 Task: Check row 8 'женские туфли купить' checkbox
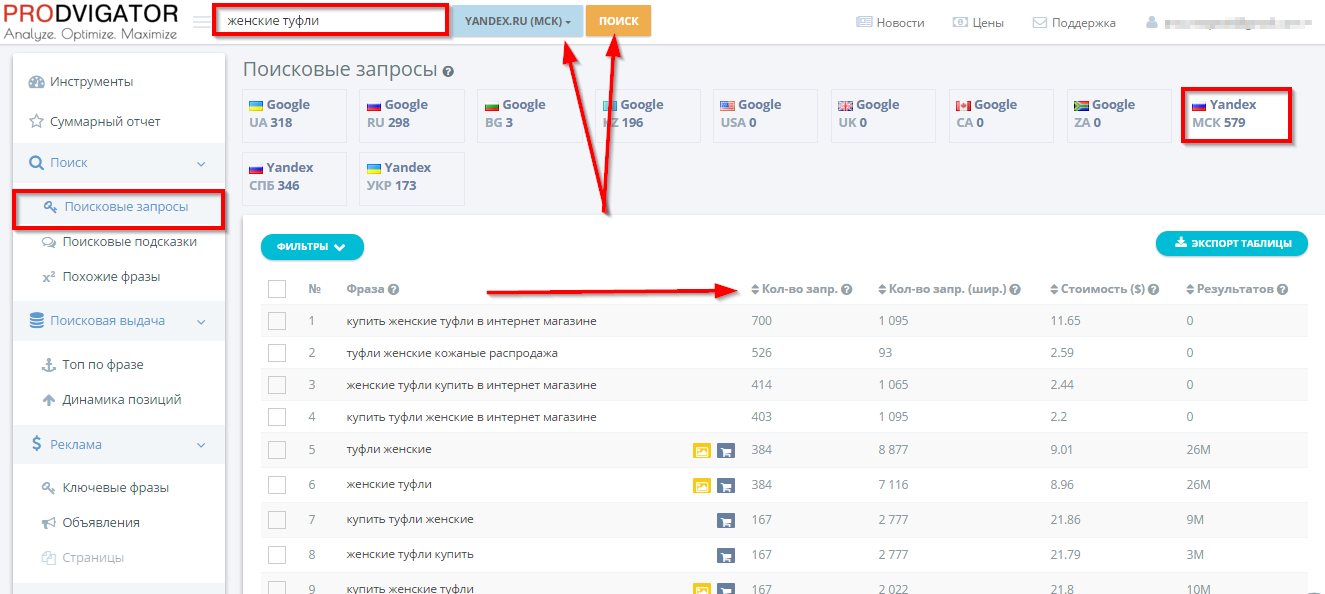277,554
